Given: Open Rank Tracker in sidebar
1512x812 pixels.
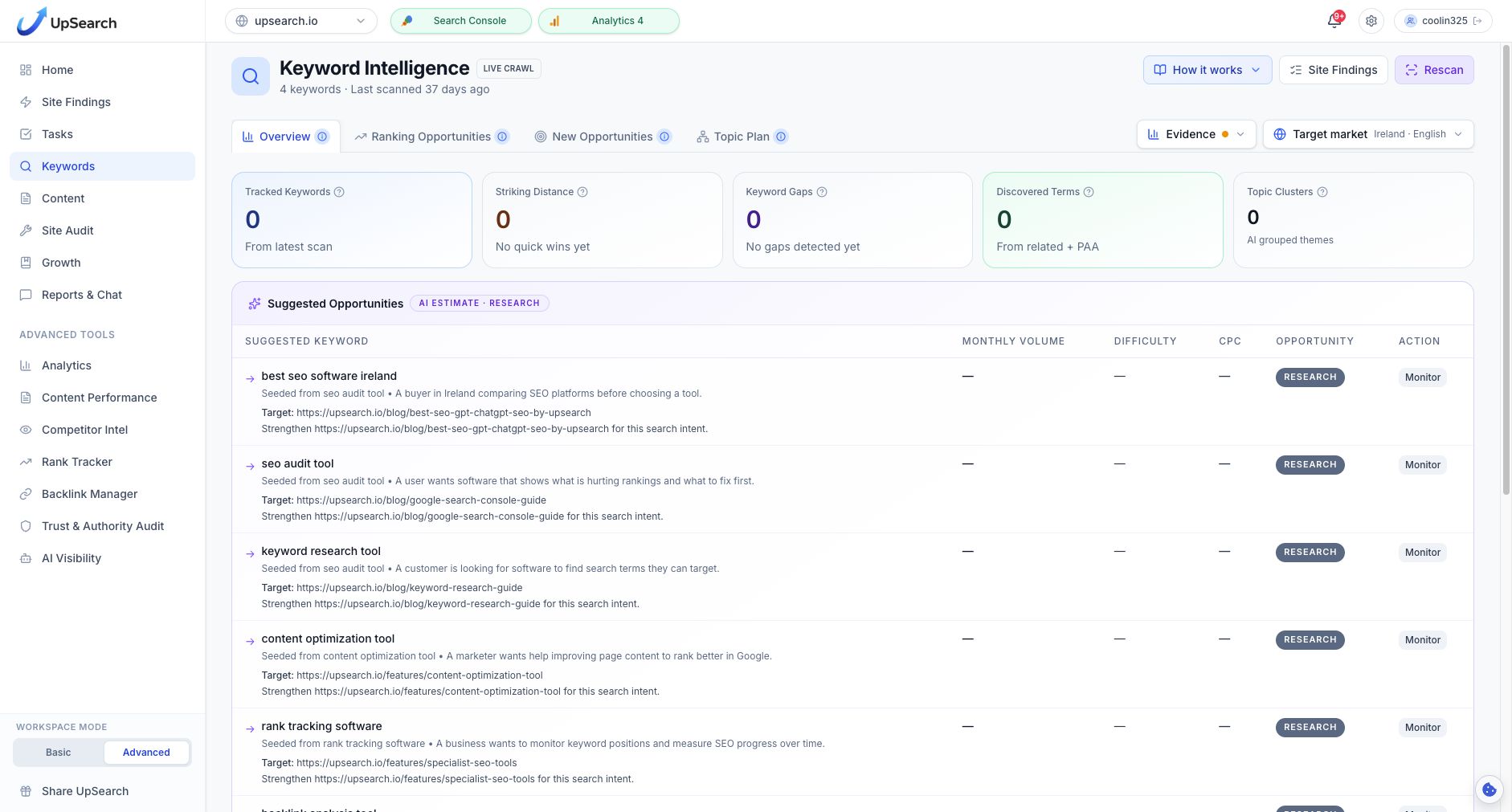Looking at the screenshot, I should coord(102,462).
